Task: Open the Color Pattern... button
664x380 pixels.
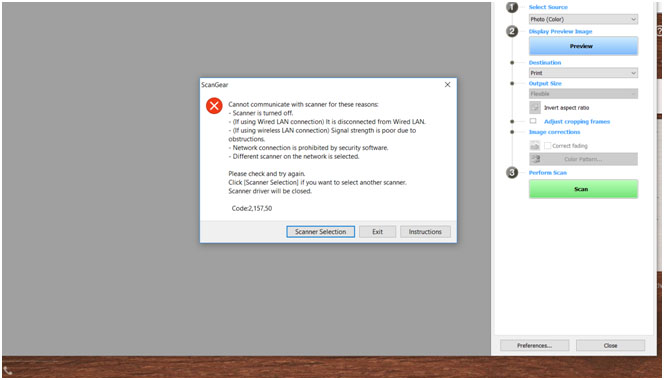Action: pos(583,159)
